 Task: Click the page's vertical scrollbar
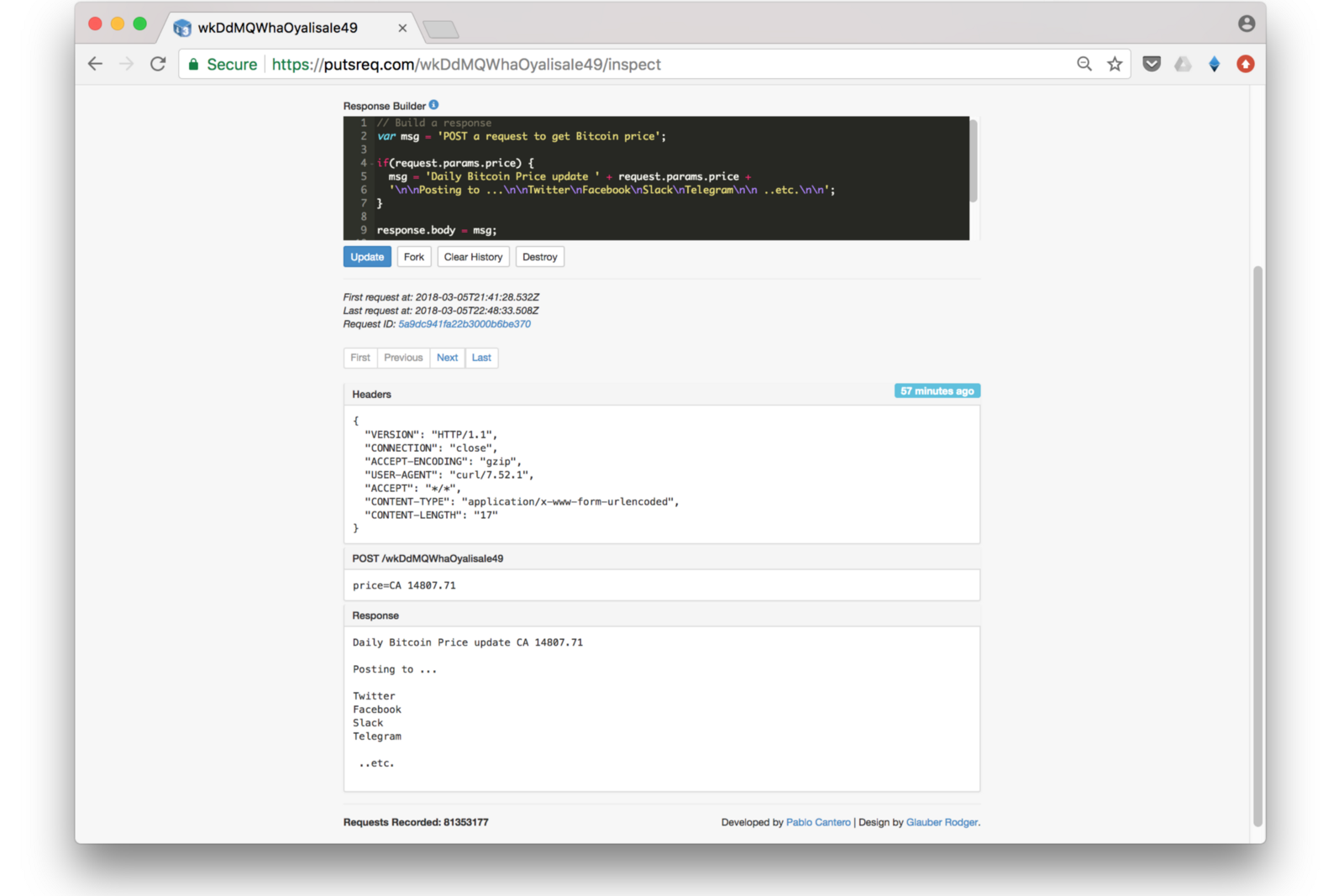[x=1257, y=546]
